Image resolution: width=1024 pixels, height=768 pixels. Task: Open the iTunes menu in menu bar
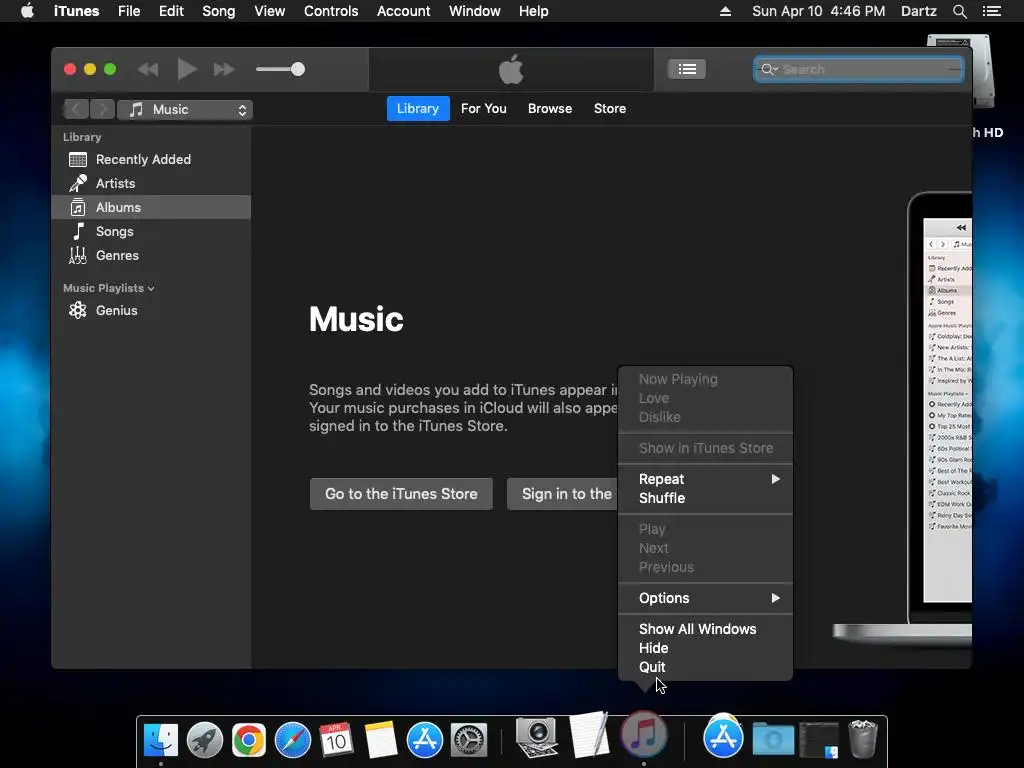coord(76,11)
